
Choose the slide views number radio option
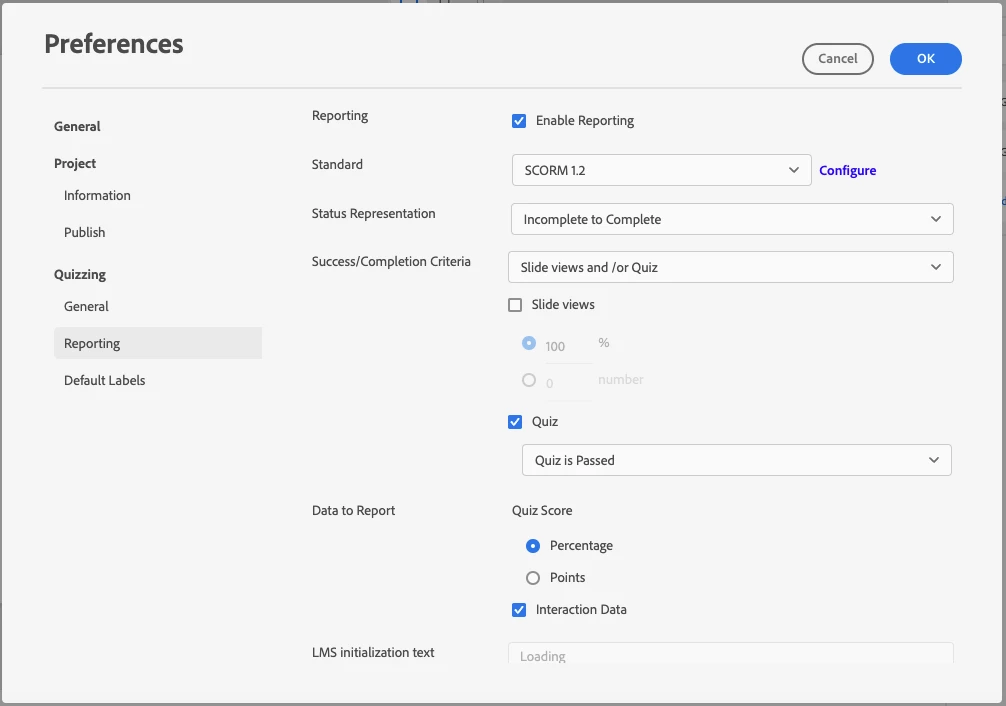pos(529,380)
